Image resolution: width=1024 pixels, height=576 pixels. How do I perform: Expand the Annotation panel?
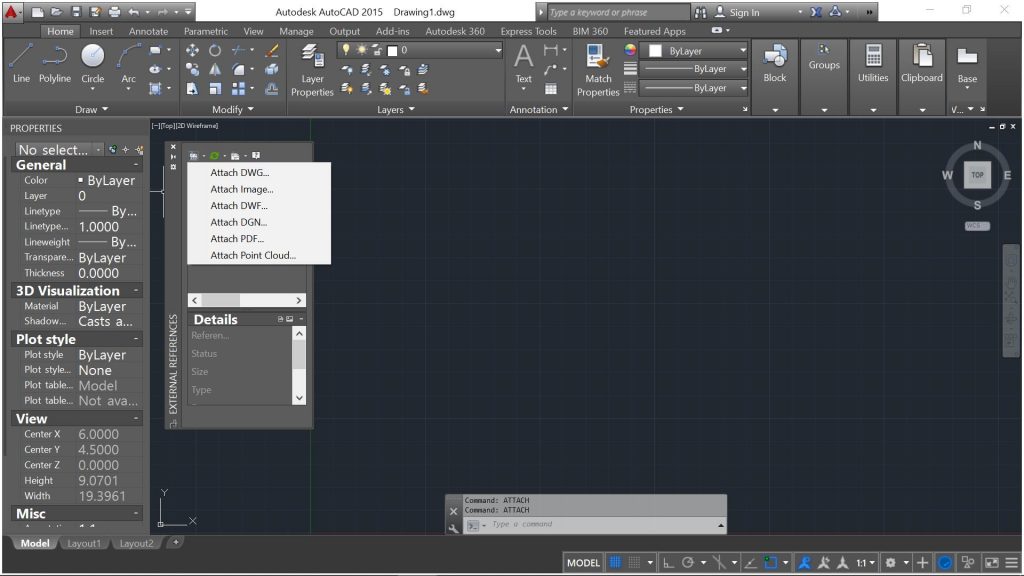click(x=538, y=110)
